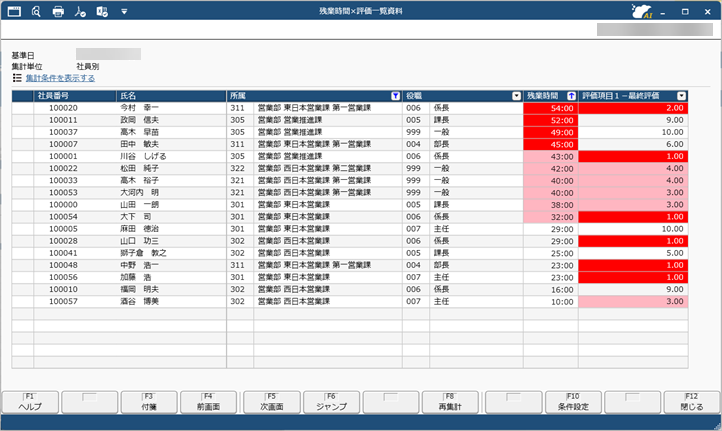
Task: Click evaluation 5.00 in 獅子倉 row
Action: [633, 253]
